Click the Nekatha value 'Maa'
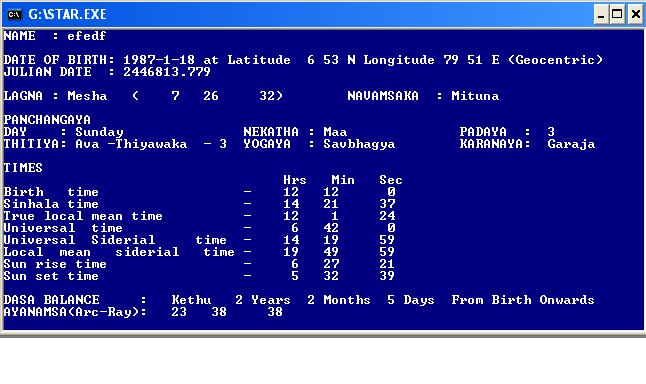Screen dimensions: 646x384 (x=335, y=132)
